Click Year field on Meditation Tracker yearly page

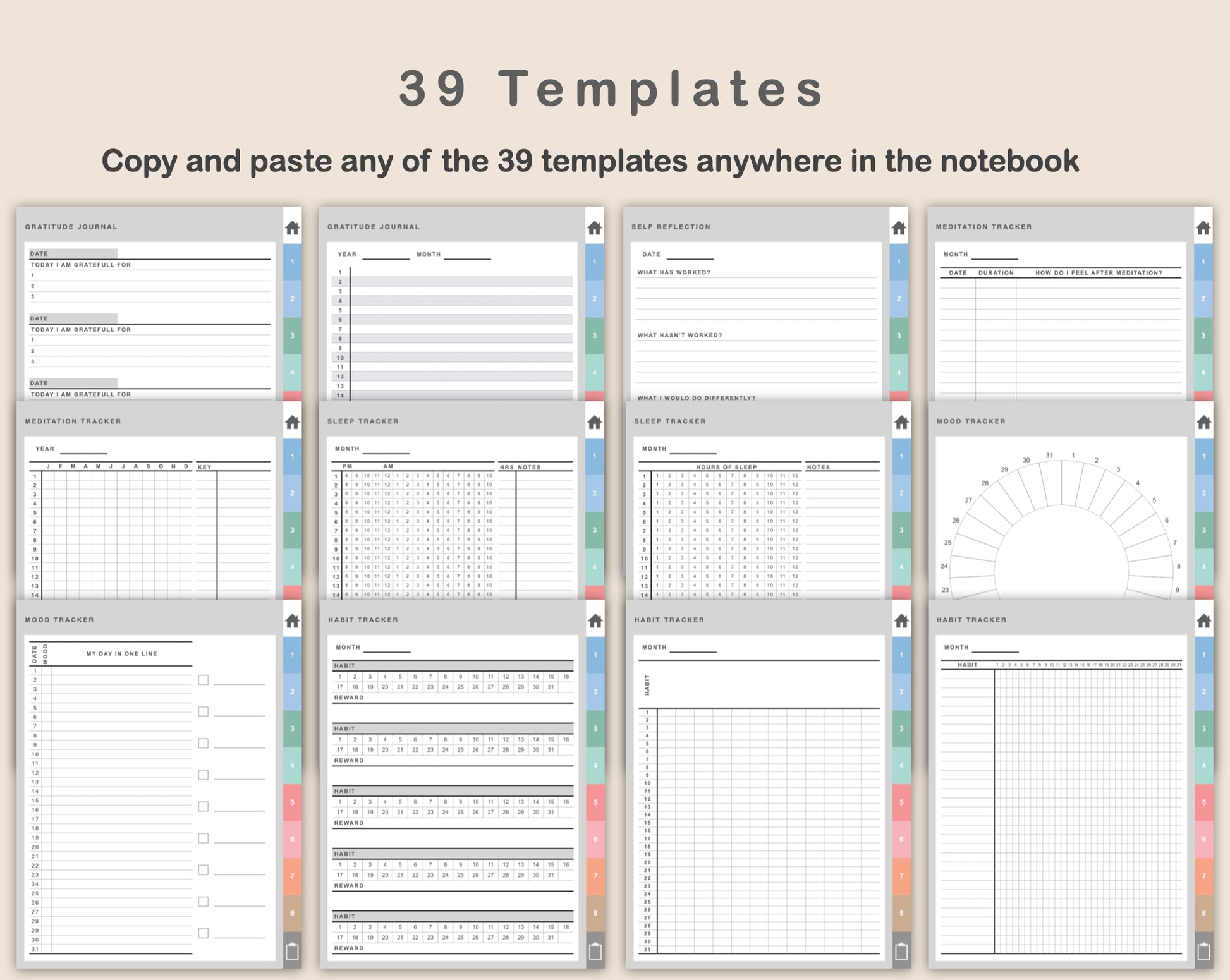[x=83, y=449]
